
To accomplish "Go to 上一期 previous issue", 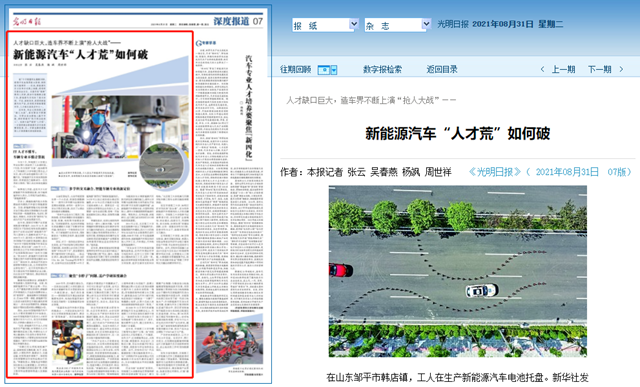I will [x=563, y=69].
